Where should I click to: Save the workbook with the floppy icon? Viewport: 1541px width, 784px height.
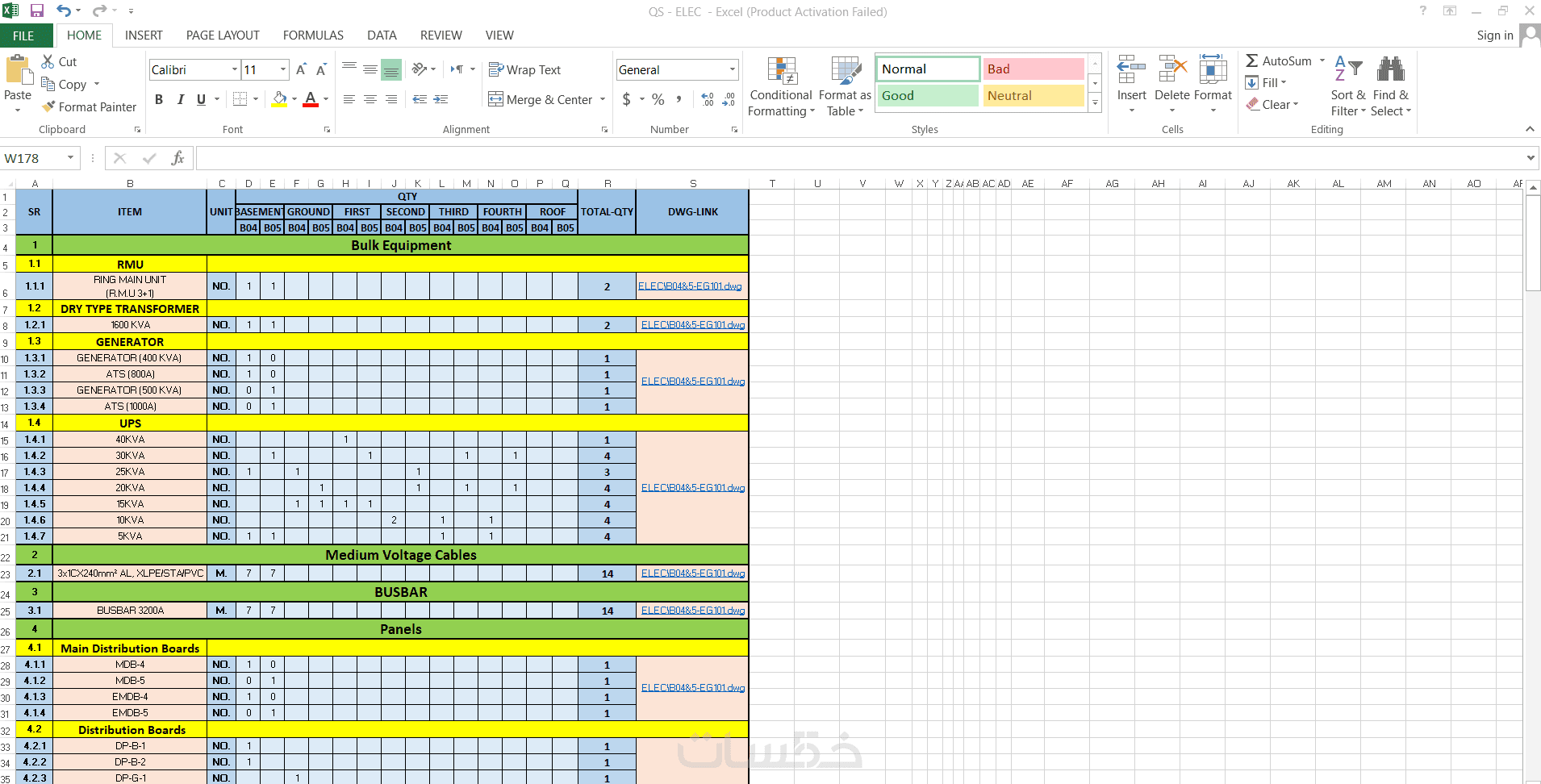pos(37,11)
